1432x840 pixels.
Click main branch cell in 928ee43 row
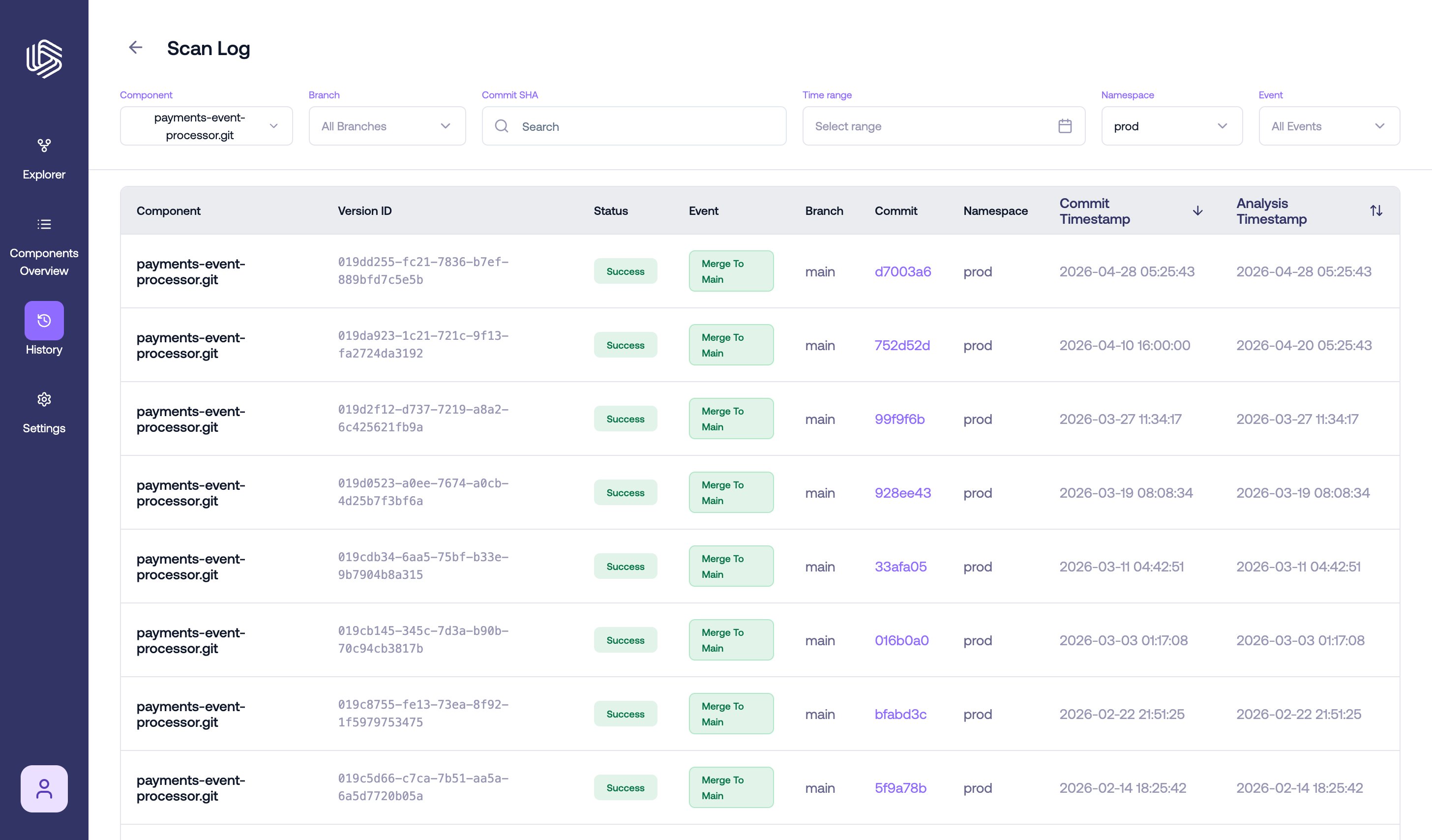819,493
